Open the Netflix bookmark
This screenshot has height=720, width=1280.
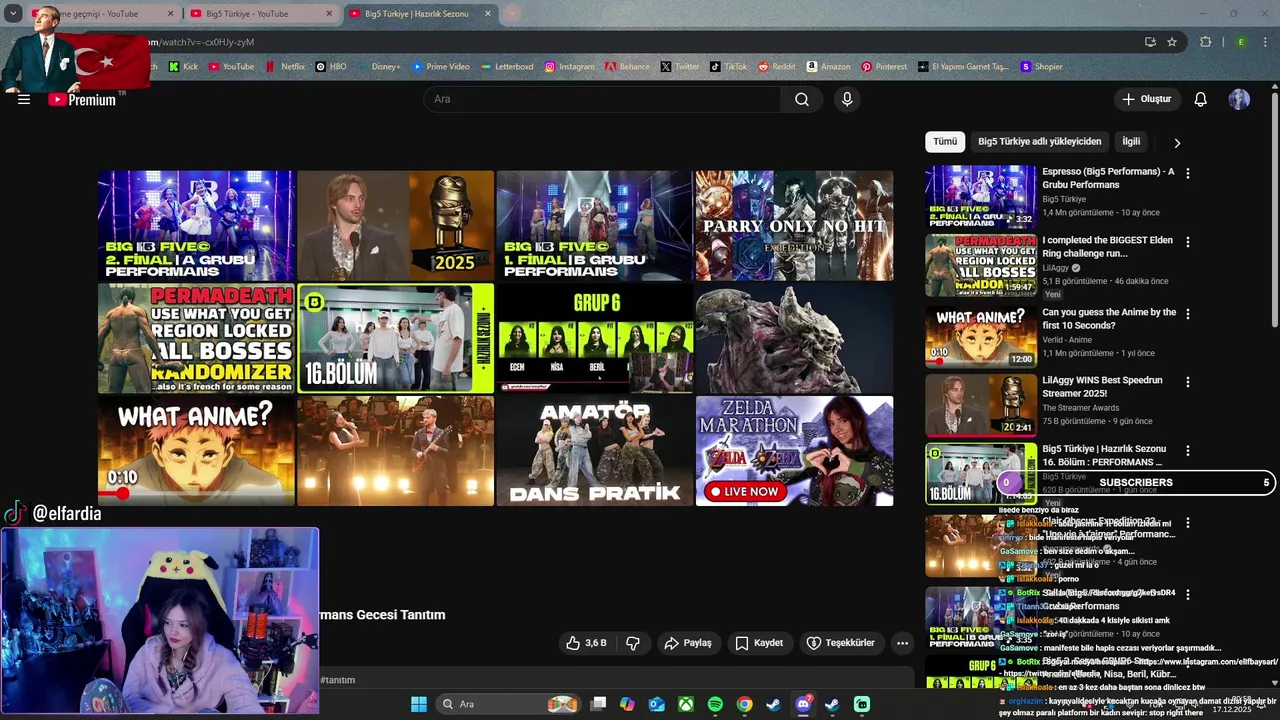pos(285,67)
